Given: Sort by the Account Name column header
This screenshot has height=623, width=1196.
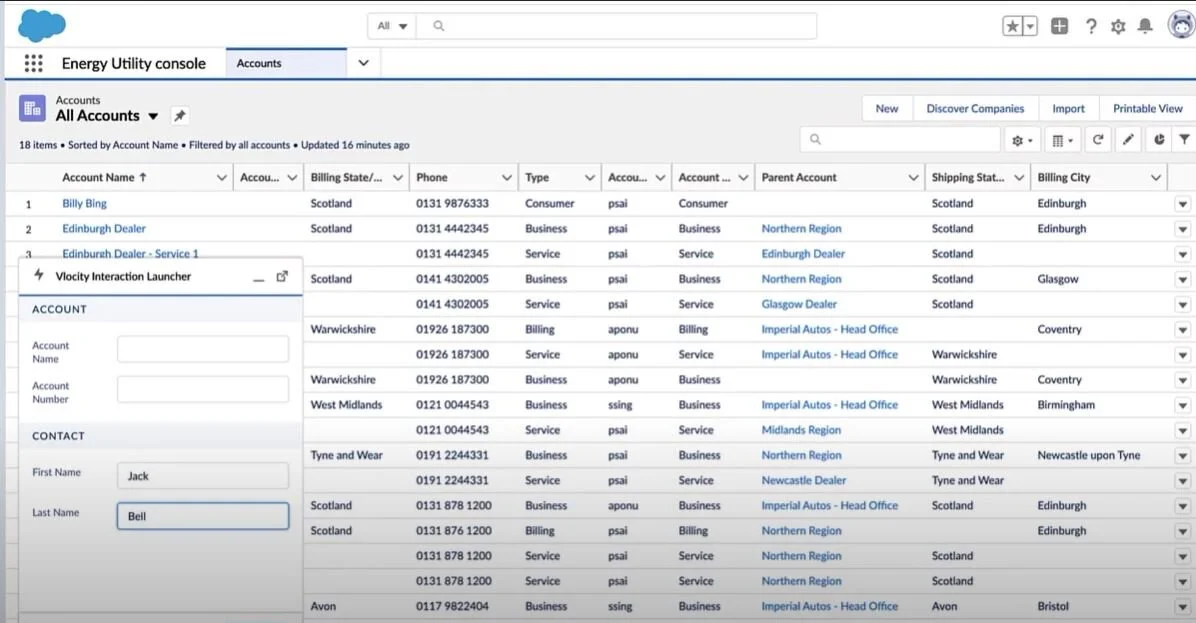Looking at the screenshot, I should (x=104, y=177).
